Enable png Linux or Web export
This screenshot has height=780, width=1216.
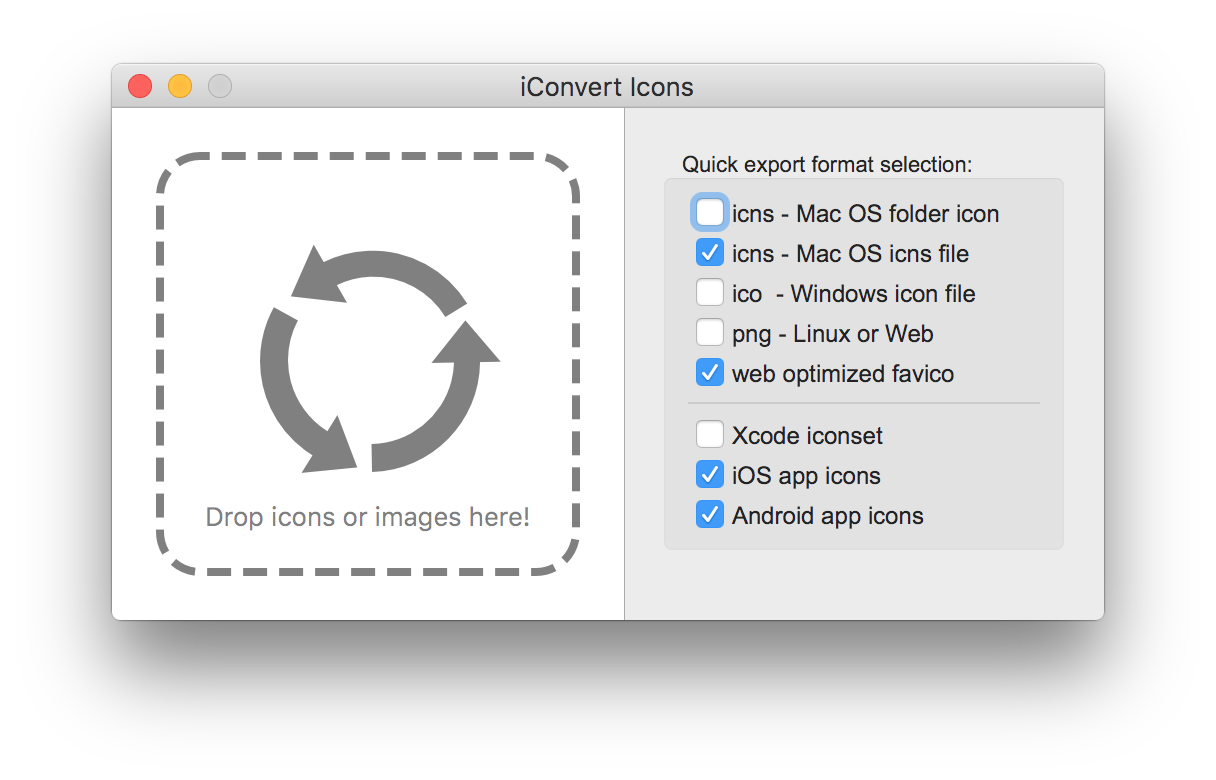point(710,333)
